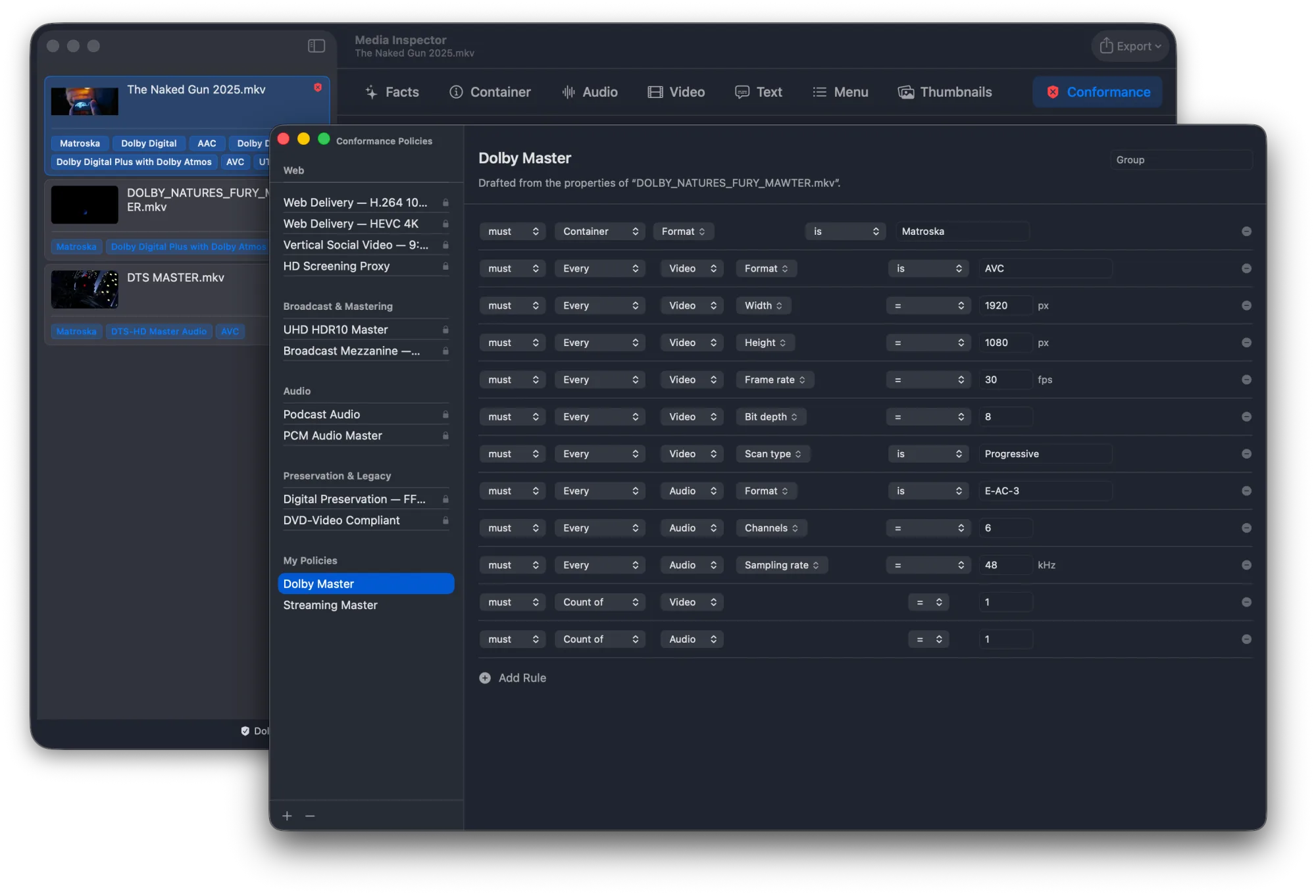Click lock icon on DVD-Video Compliant policy
The height and width of the screenshot is (896, 1316).
point(445,520)
